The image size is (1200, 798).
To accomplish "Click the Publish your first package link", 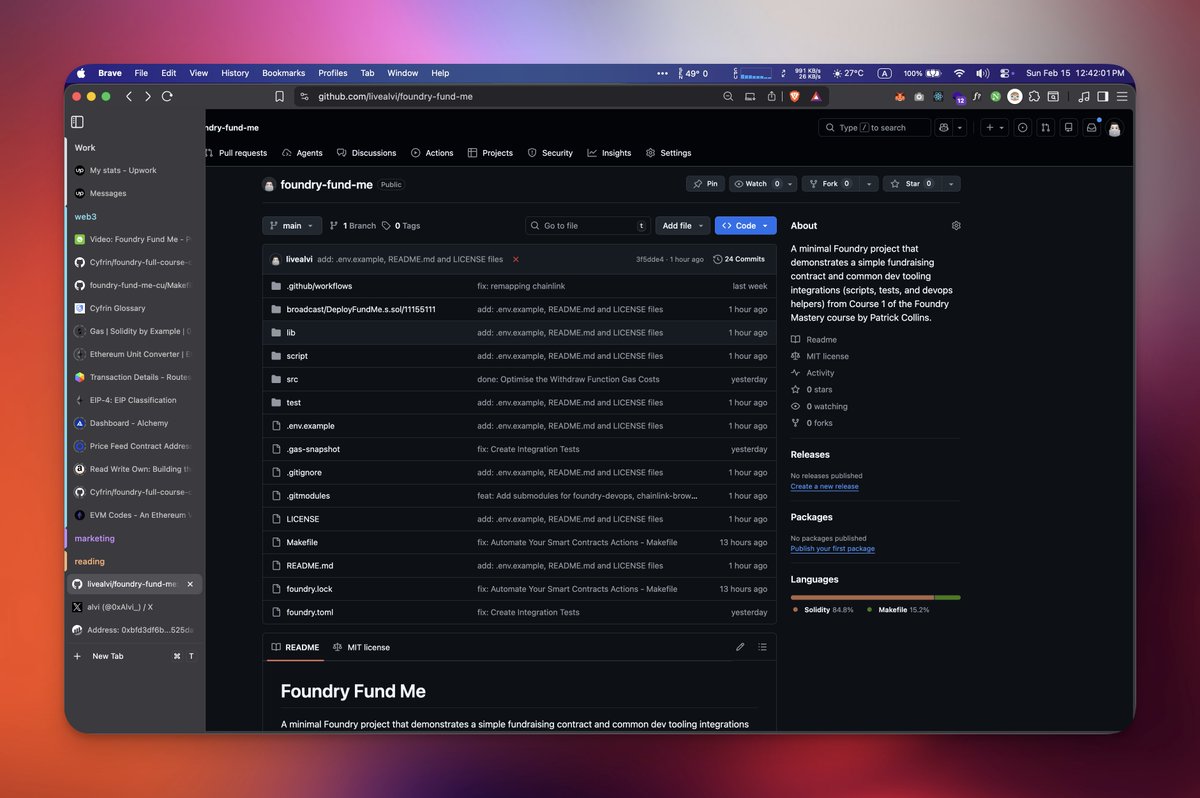I will [832, 548].
